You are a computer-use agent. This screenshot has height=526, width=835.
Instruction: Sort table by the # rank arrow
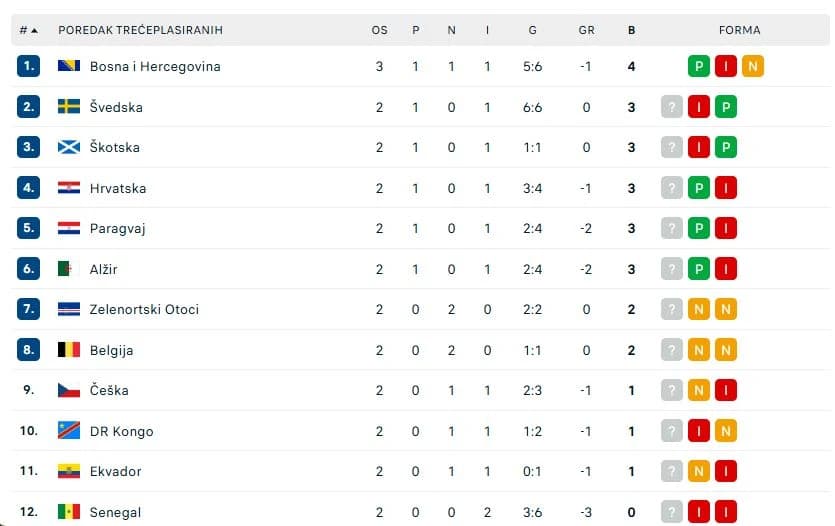[x=35, y=30]
